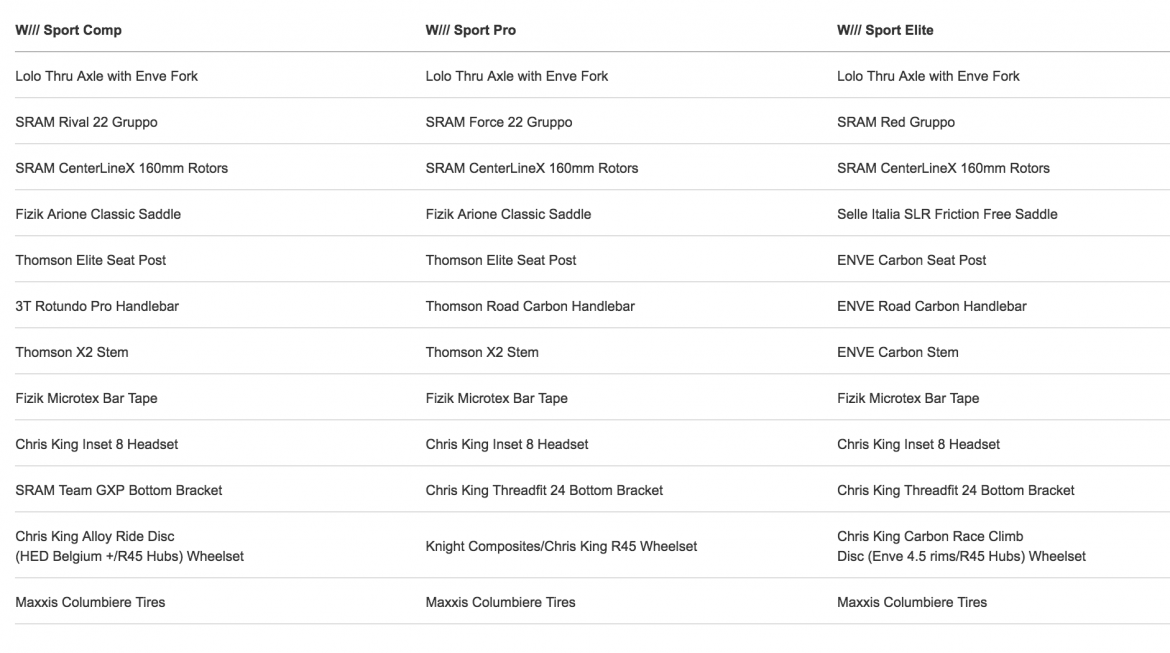Click Maxxis Columbiere Tires under Sport Elite
Screen dimensions: 1170x653
(x=912, y=602)
